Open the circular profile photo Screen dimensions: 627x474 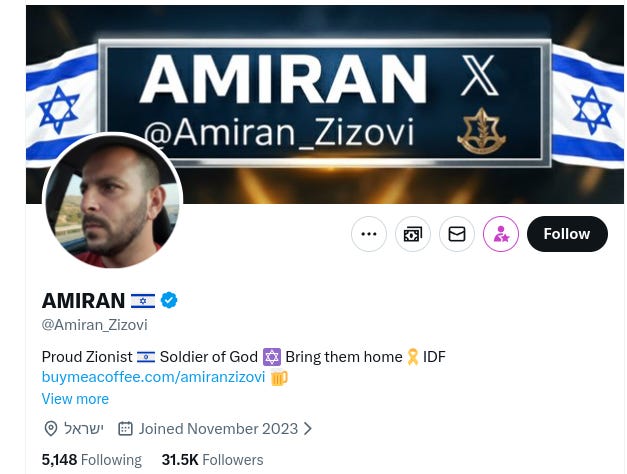click(x=112, y=202)
